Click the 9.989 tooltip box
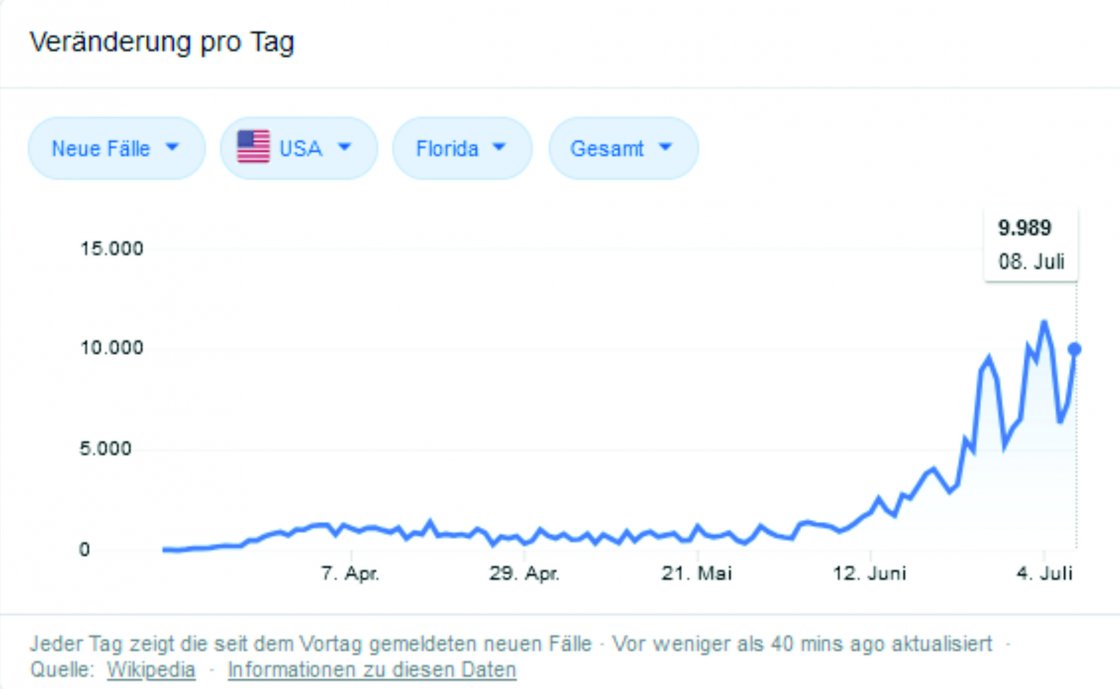The height and width of the screenshot is (689, 1120). pyautogui.click(x=1030, y=245)
